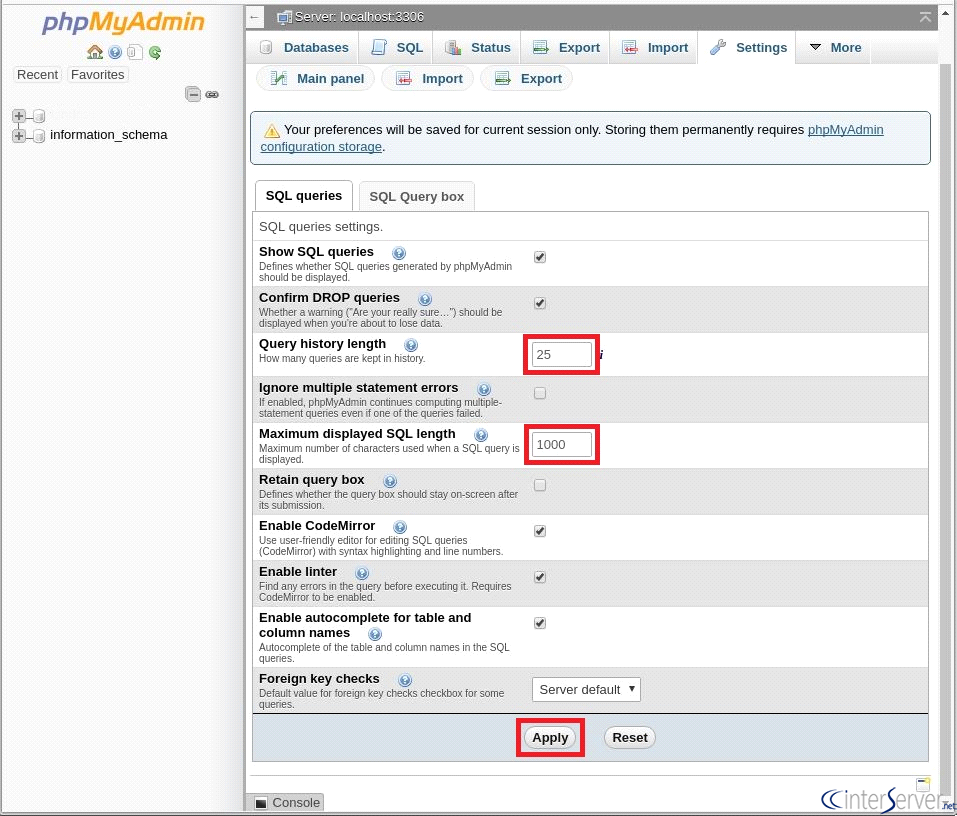Screen dimensions: 957x816
Task: Open help for Foreign key checks
Action: click(x=404, y=680)
